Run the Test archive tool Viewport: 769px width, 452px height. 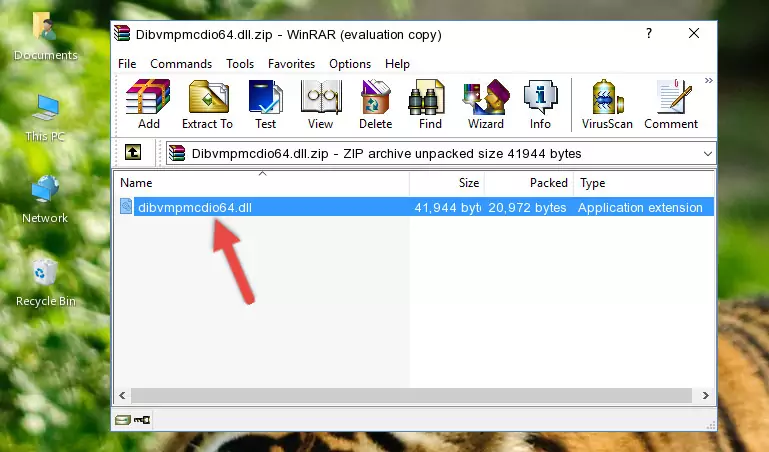point(265,104)
